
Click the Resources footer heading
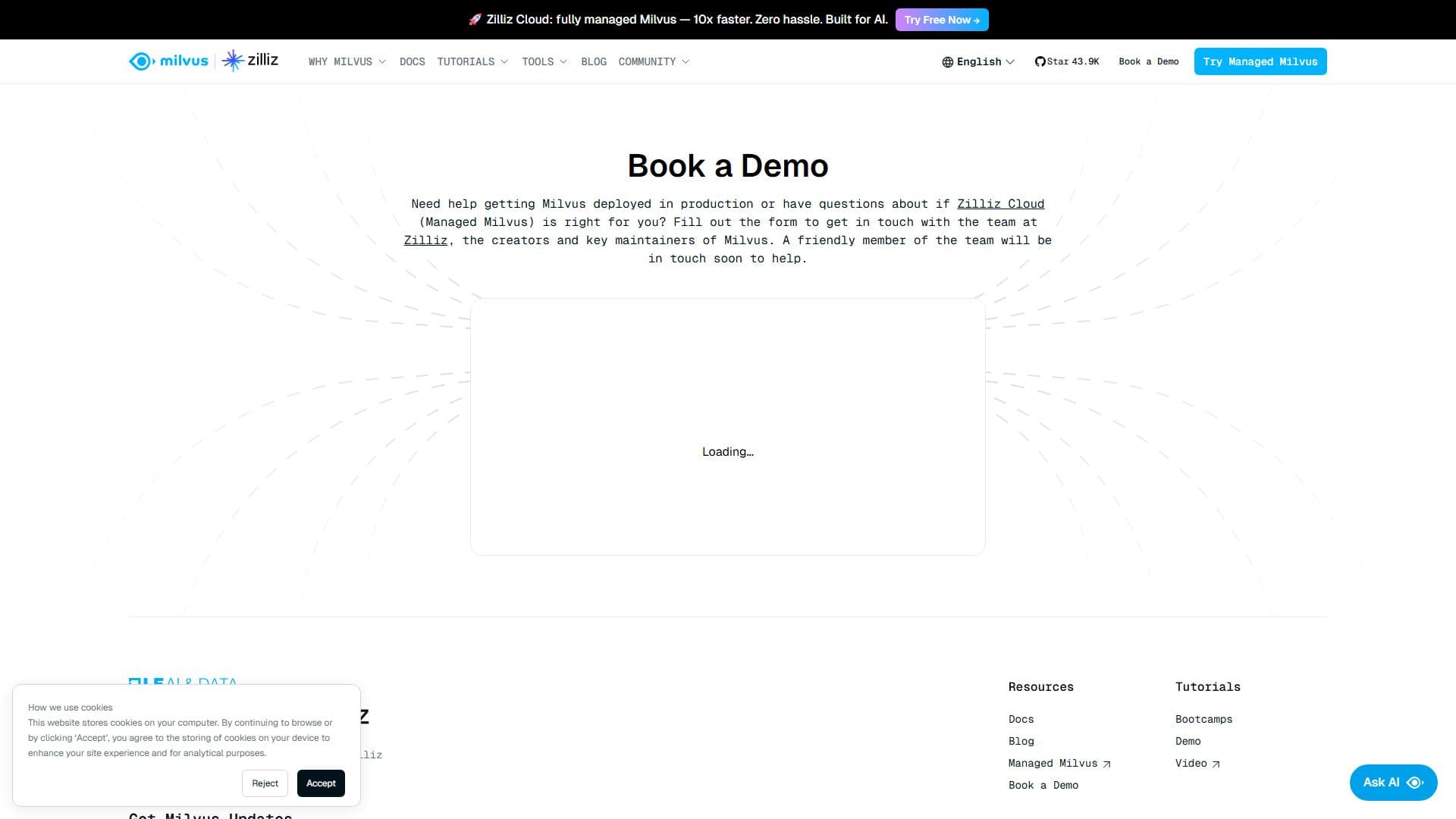coord(1040,686)
